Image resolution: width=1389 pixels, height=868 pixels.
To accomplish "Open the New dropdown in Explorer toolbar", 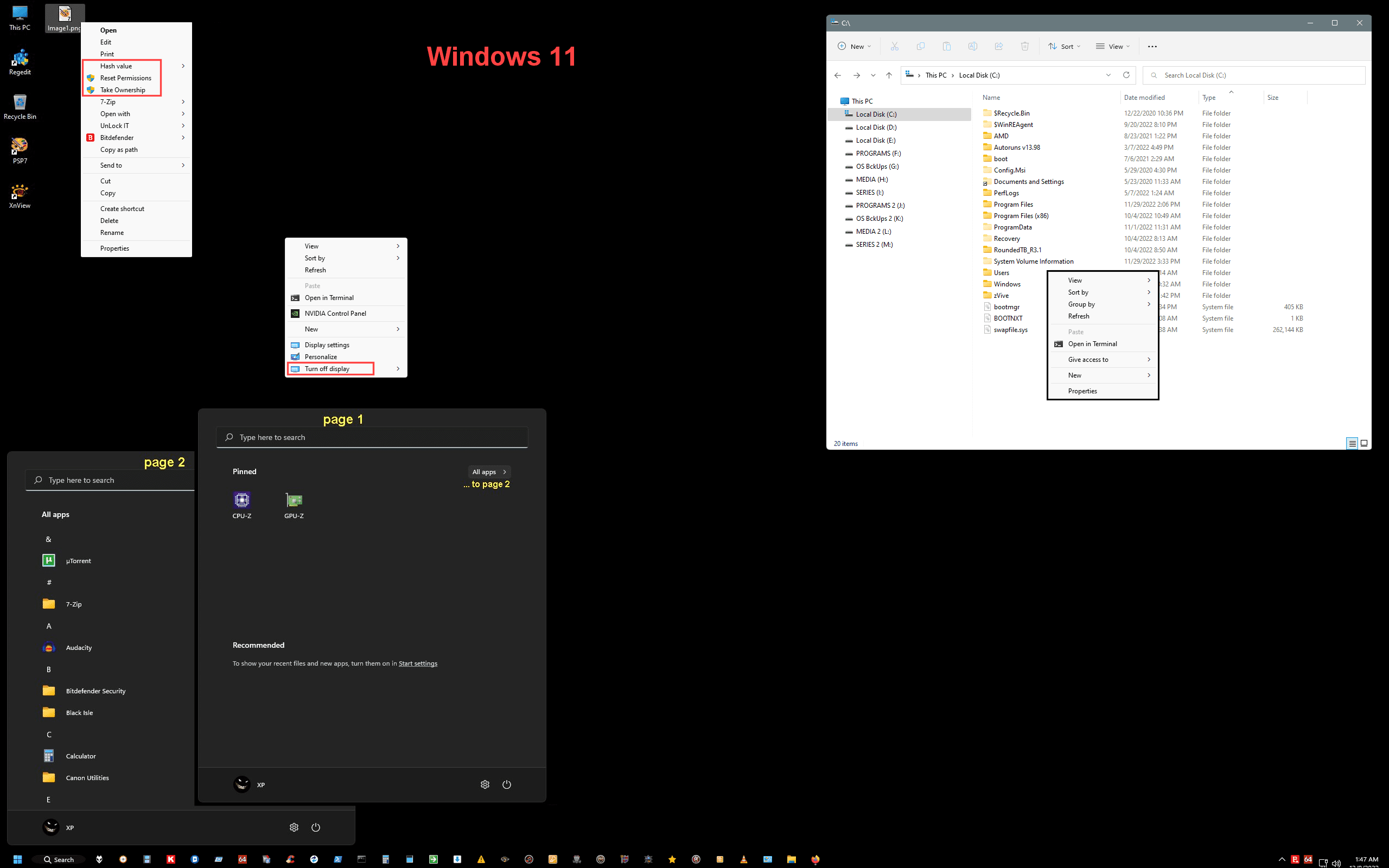I will coord(855,47).
